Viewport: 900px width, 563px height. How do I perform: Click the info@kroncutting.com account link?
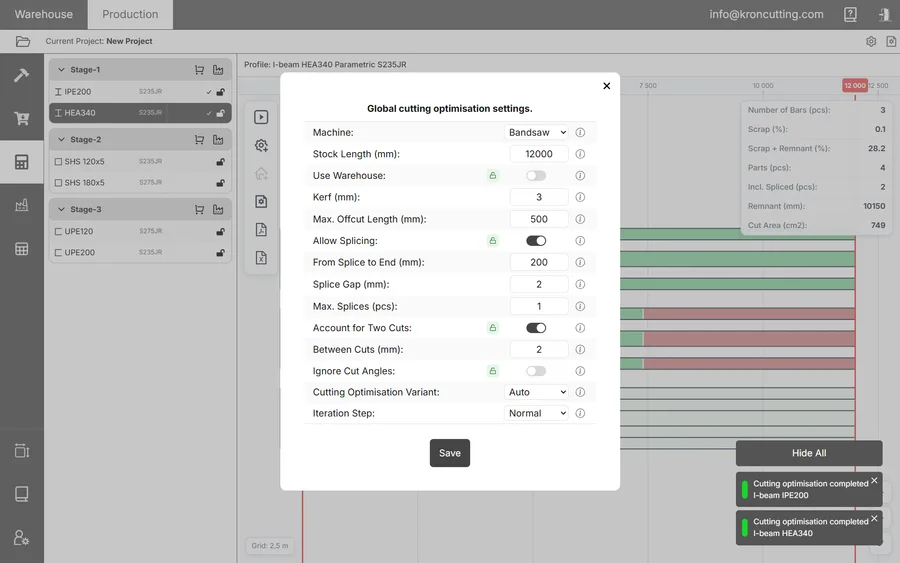coord(766,14)
